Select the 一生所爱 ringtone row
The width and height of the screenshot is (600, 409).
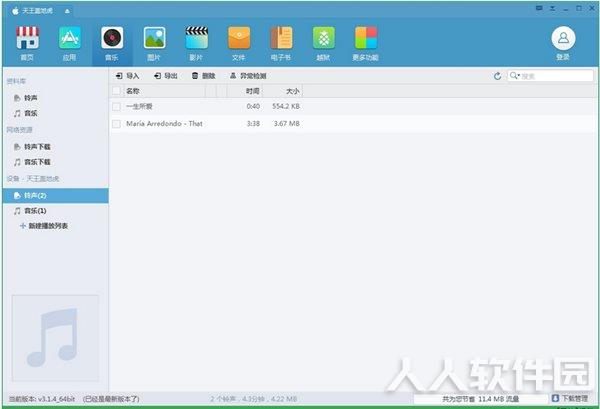coord(354,106)
